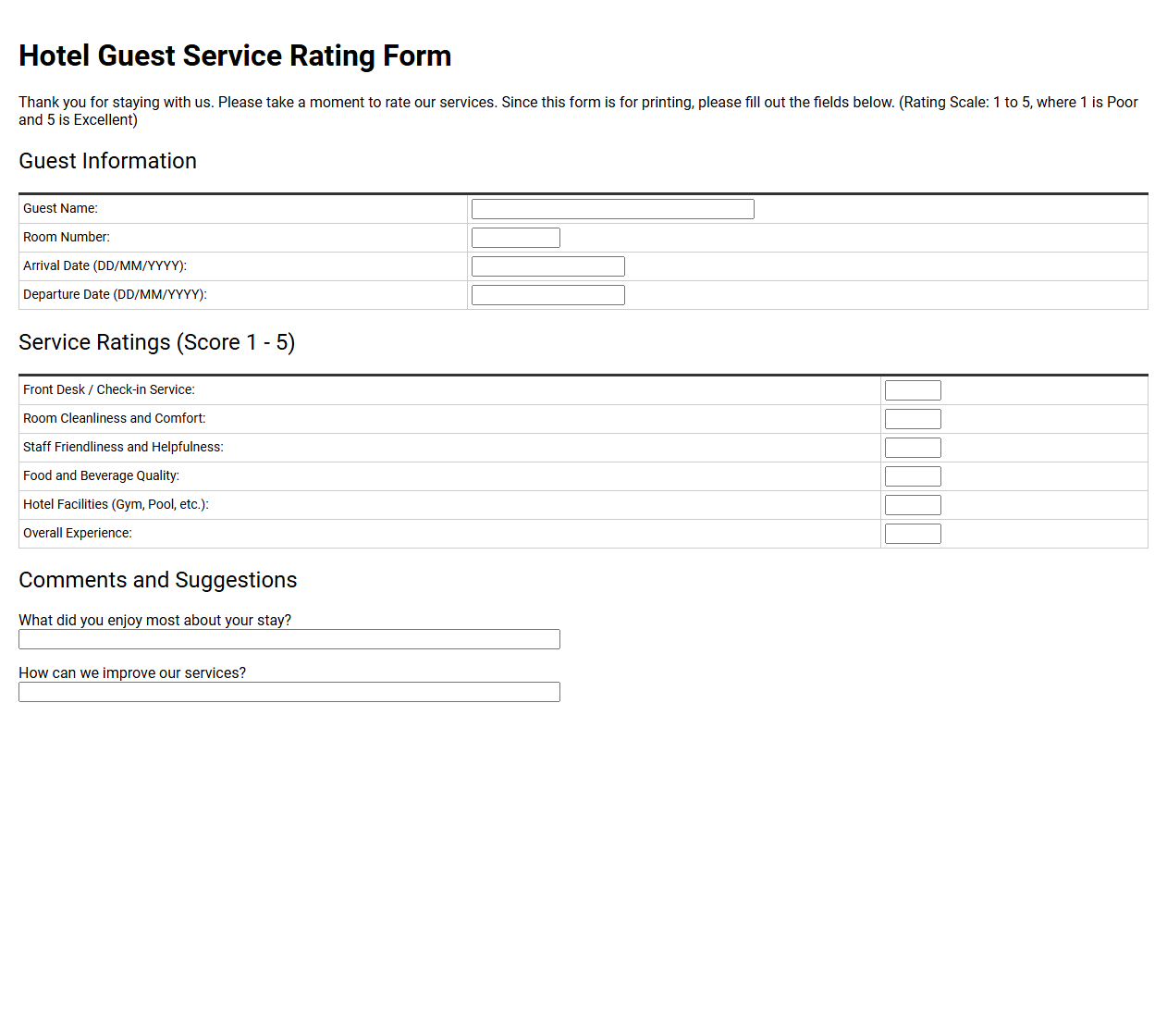The width and height of the screenshot is (1167, 1036).
Task: Click the 'Comments and Suggestions' heading
Action: coord(157,580)
